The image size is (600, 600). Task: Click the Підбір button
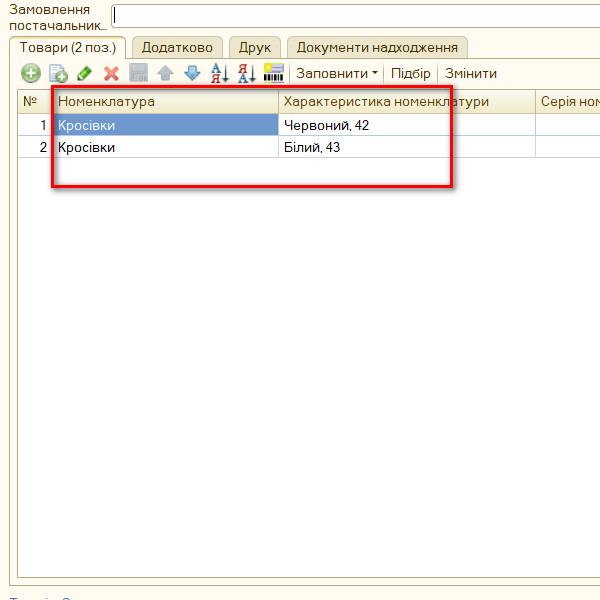(x=411, y=73)
